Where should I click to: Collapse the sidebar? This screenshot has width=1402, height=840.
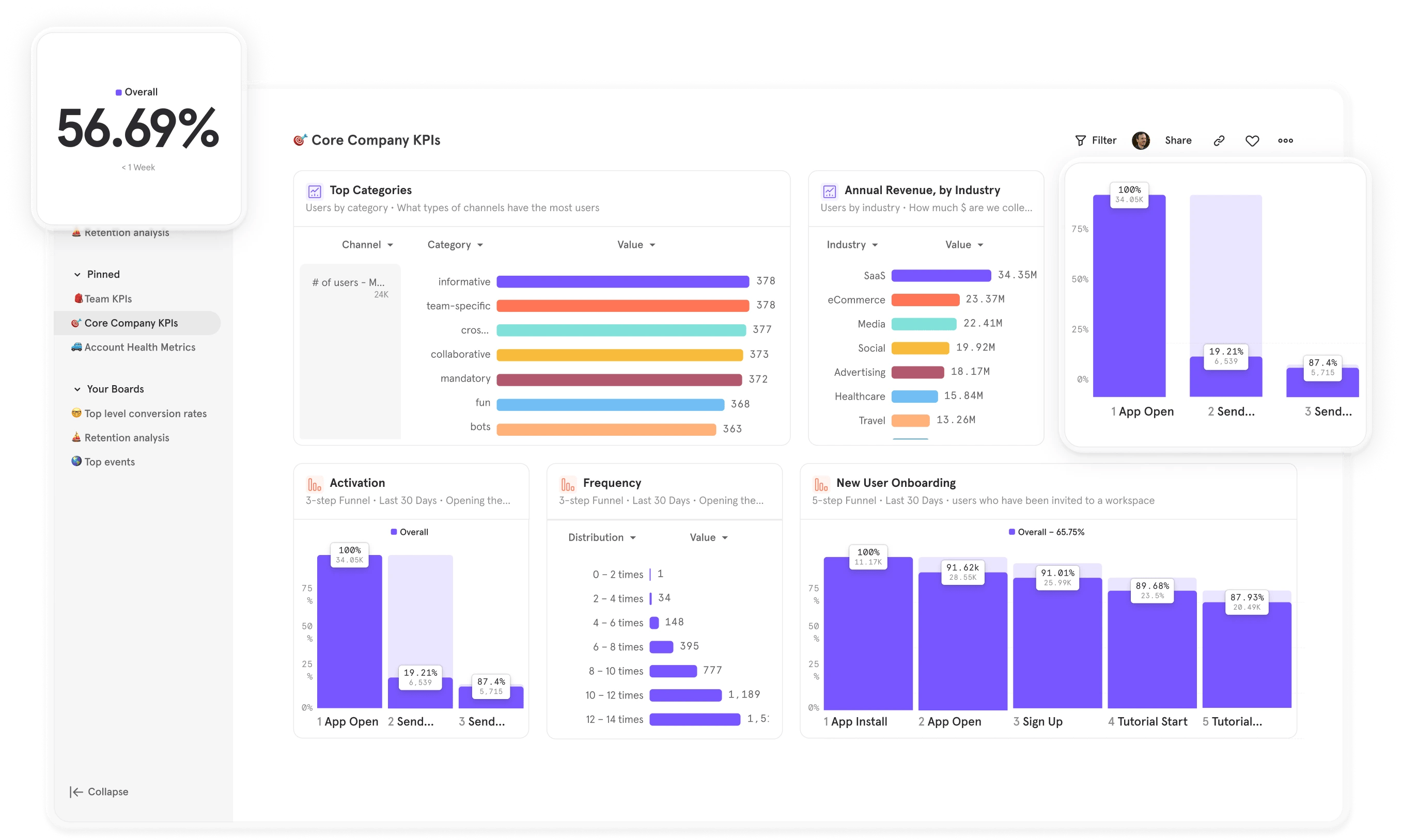[99, 791]
